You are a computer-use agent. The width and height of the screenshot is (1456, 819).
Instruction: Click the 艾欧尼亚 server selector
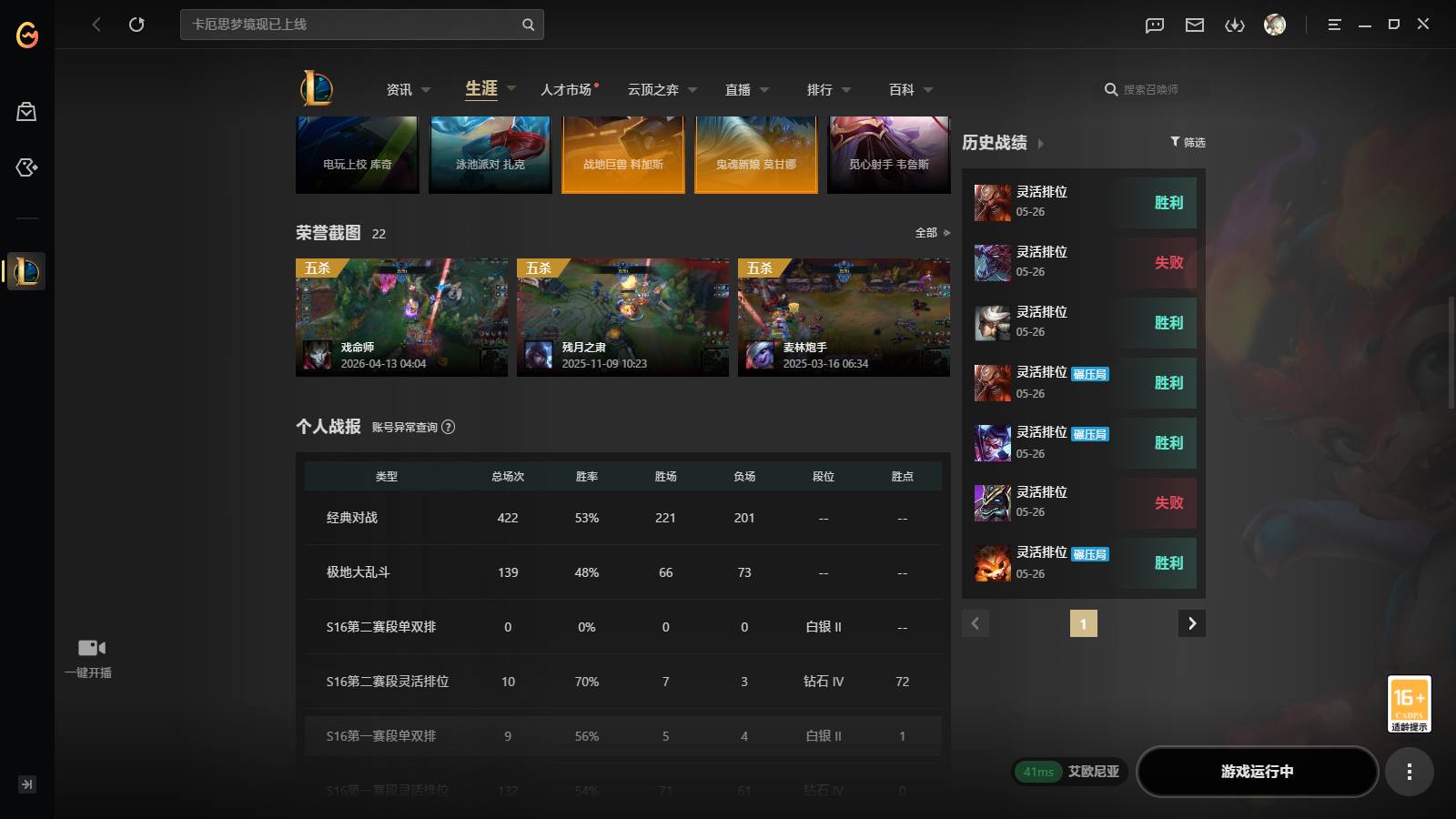coord(1093,772)
